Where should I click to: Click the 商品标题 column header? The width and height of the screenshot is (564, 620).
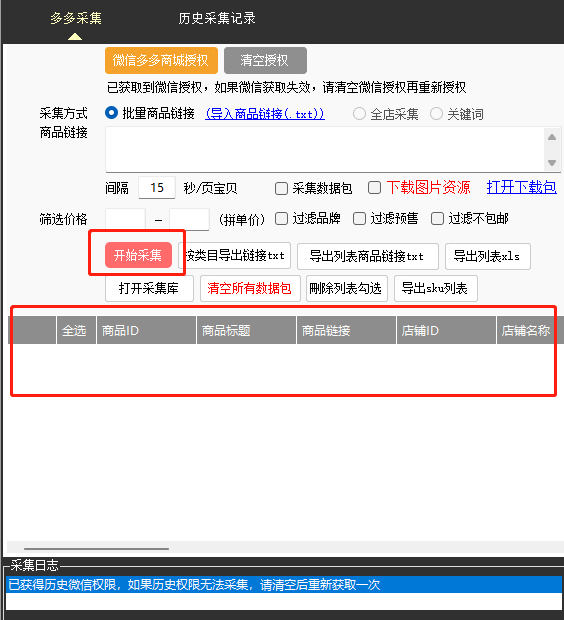246,330
